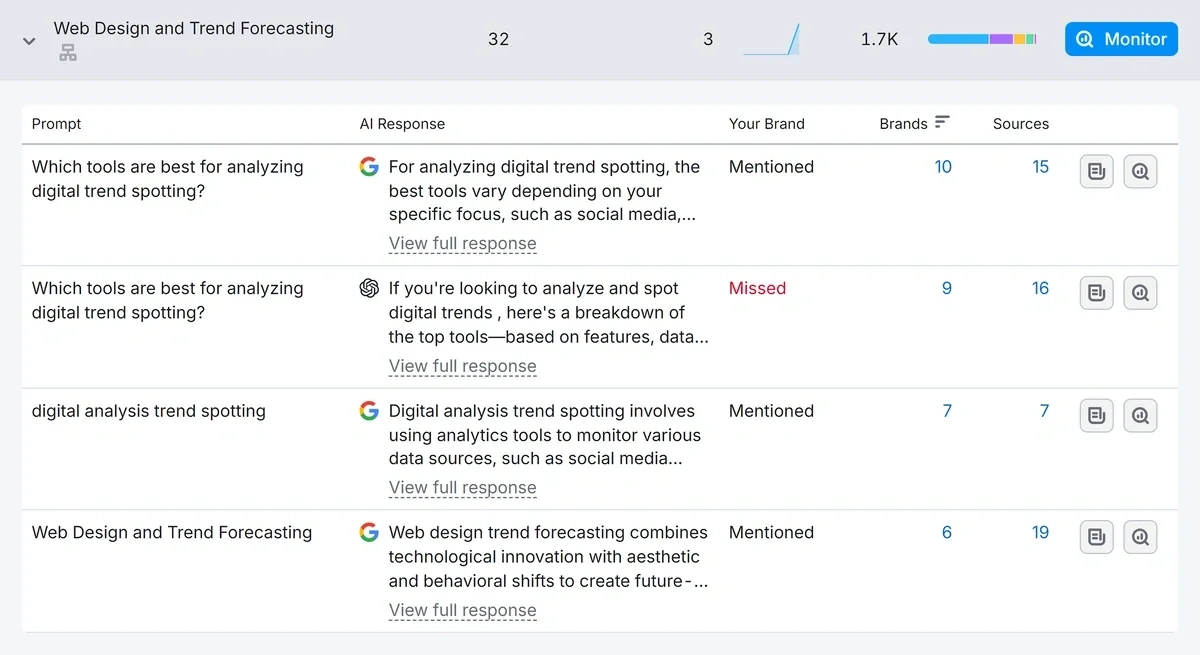Click the copy icon on the last table row
This screenshot has height=655, width=1200.
(1096, 537)
